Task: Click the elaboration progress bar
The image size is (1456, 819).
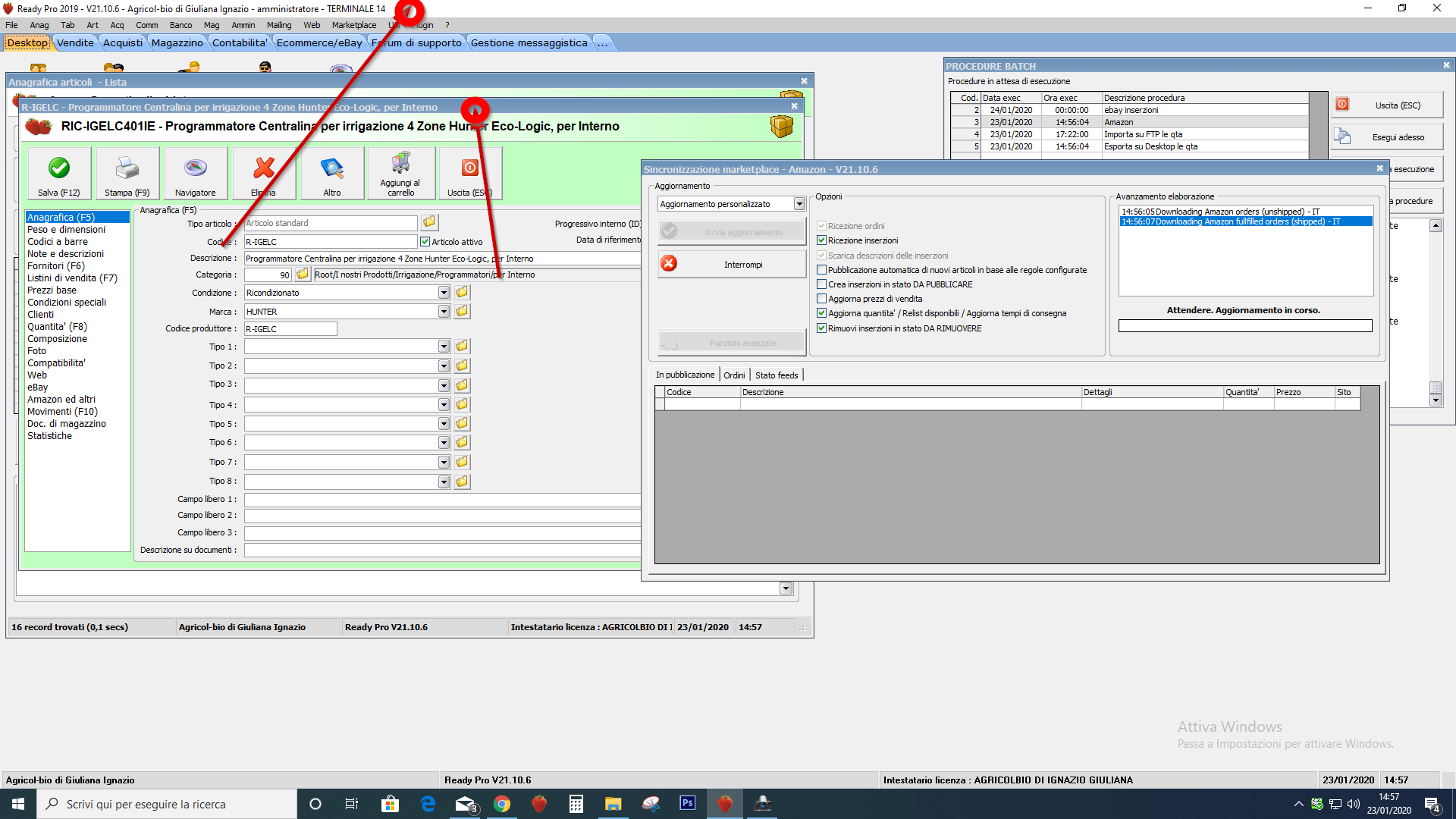Action: [x=1245, y=325]
